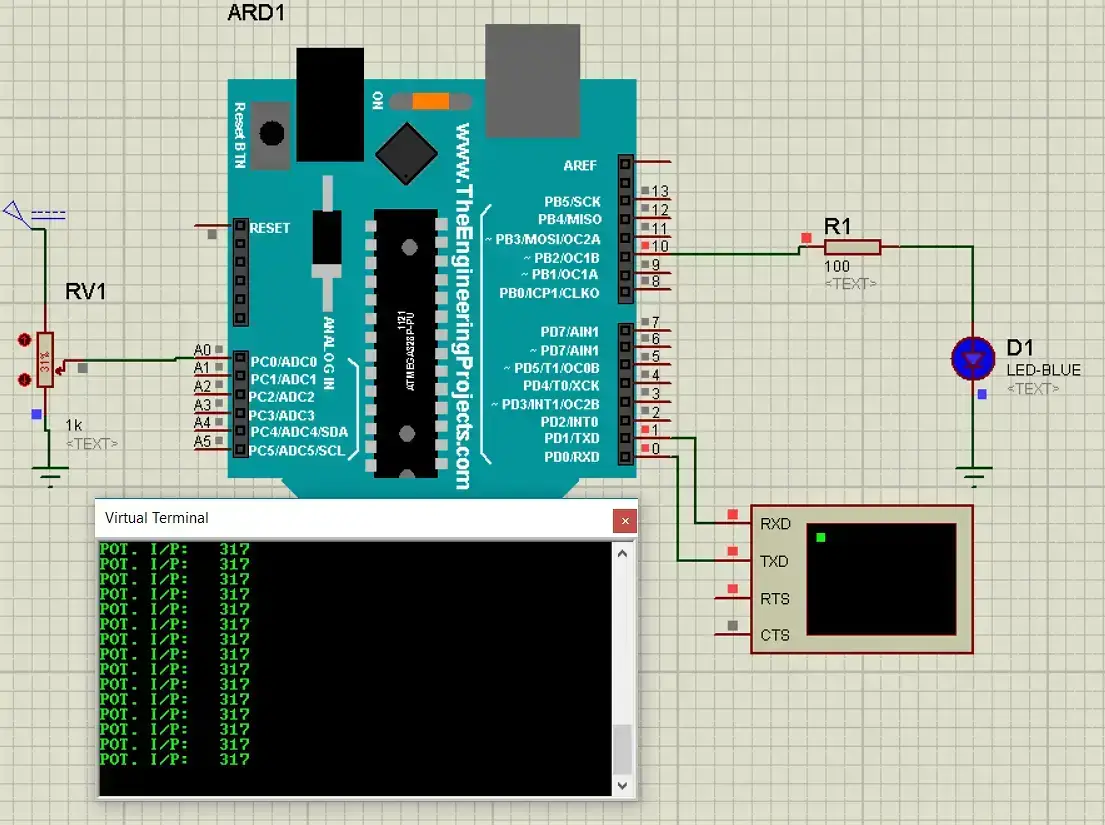Click the <TEXT> placeholder under 1k
This screenshot has width=1105, height=825.
tap(92, 444)
